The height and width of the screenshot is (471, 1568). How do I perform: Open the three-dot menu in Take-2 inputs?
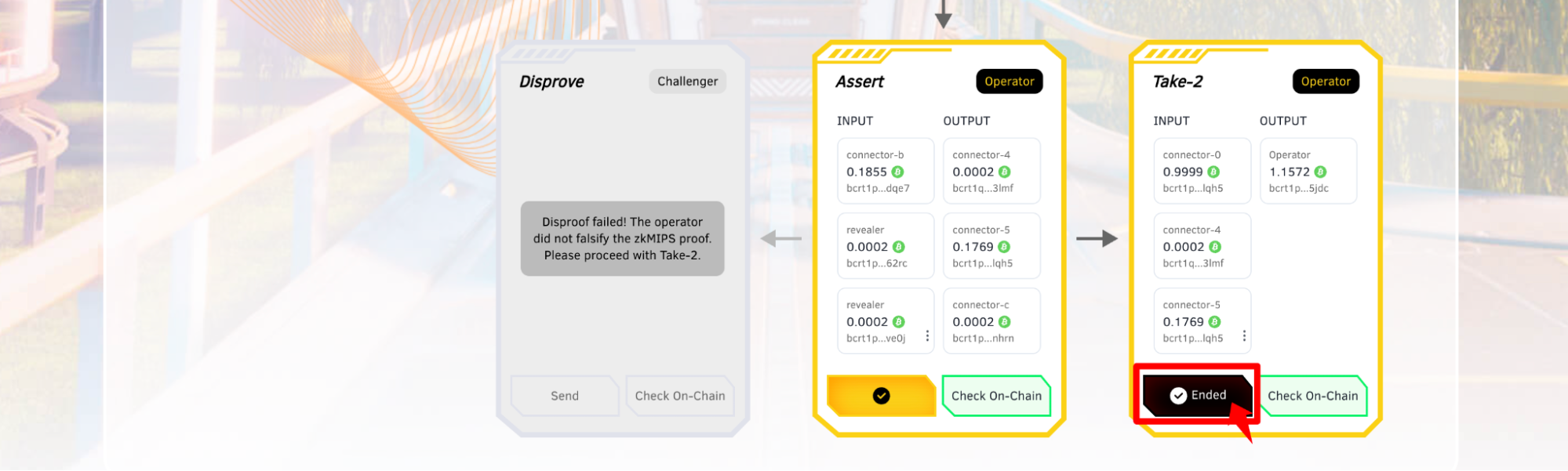click(x=1244, y=336)
